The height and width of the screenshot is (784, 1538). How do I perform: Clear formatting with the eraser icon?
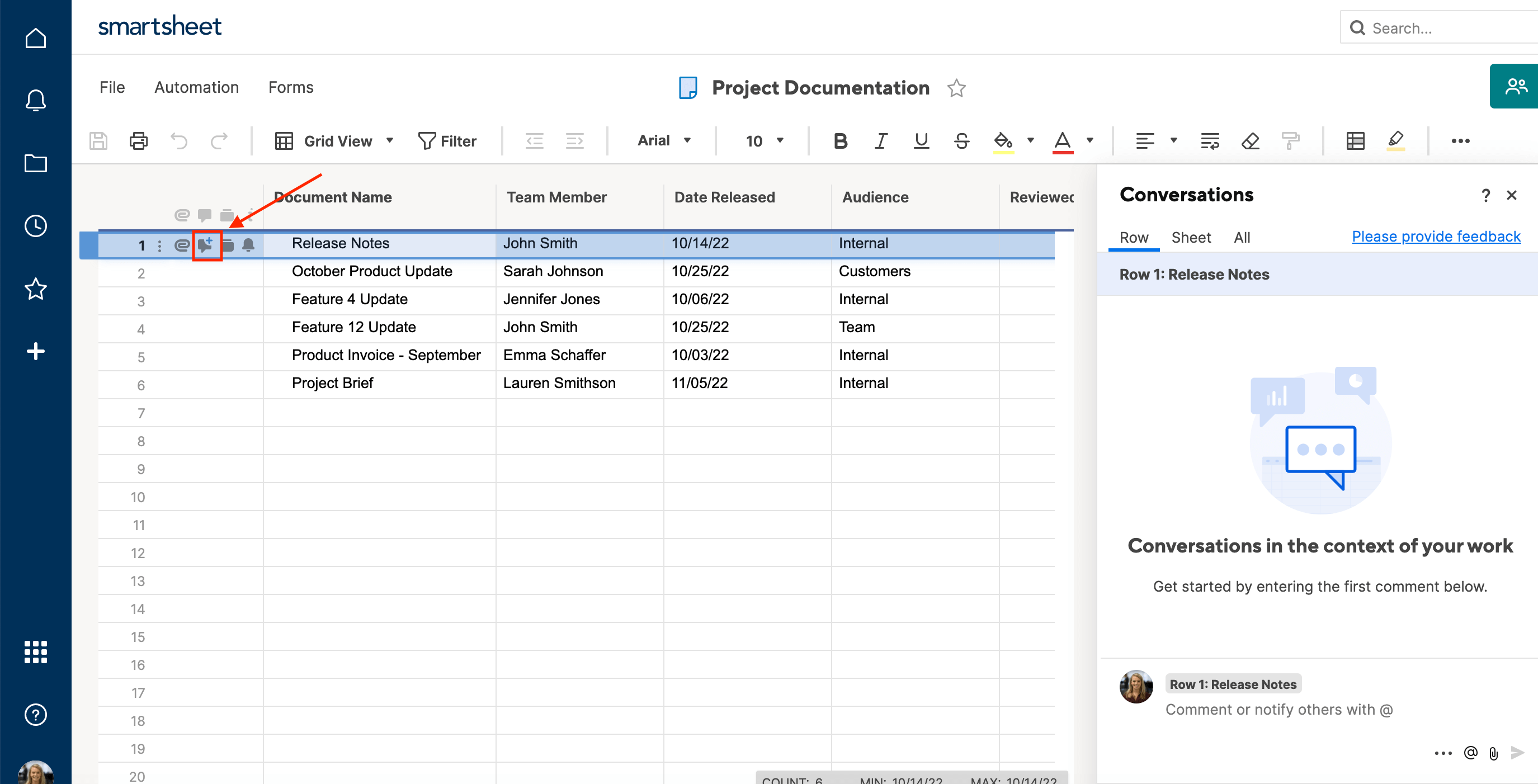pyautogui.click(x=1249, y=140)
